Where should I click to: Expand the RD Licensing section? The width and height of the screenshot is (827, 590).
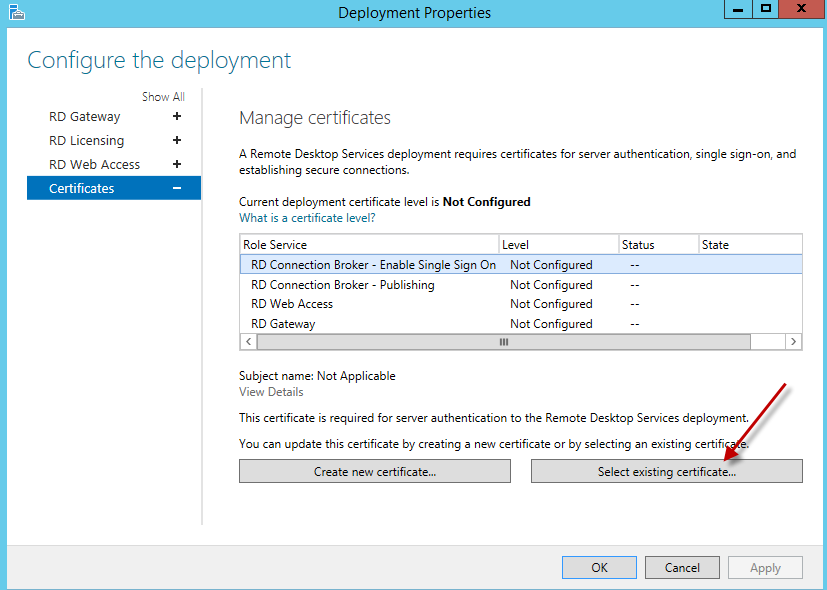point(177,141)
